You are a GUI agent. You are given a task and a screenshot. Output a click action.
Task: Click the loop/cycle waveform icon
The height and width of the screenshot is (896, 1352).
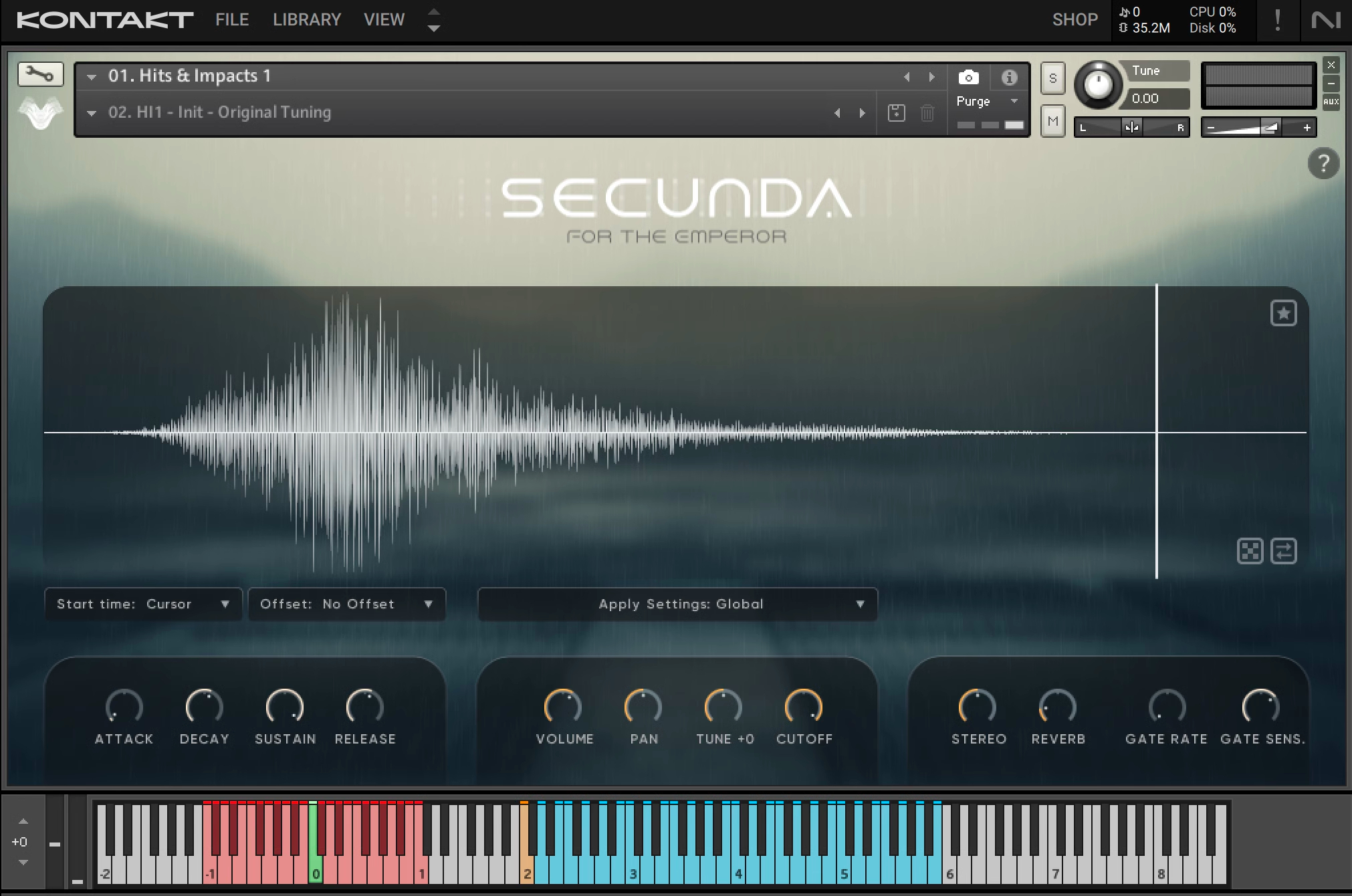(x=1284, y=550)
